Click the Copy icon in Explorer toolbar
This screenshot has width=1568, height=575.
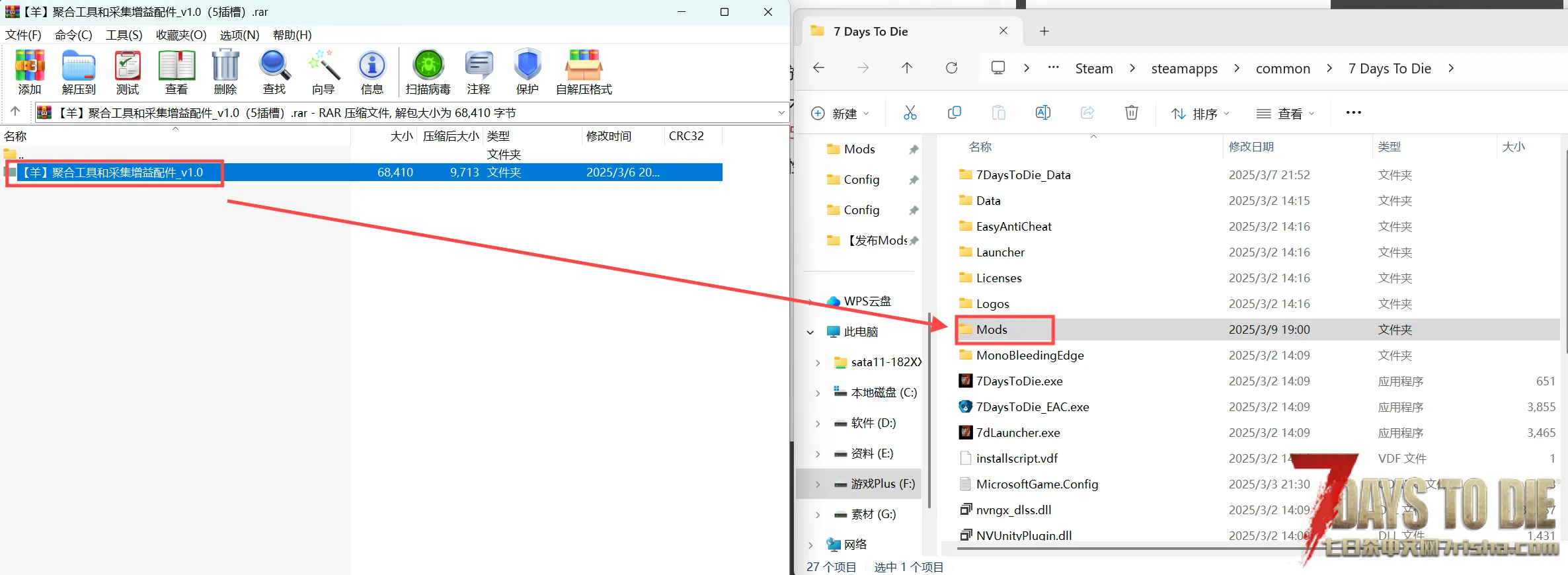coord(954,113)
